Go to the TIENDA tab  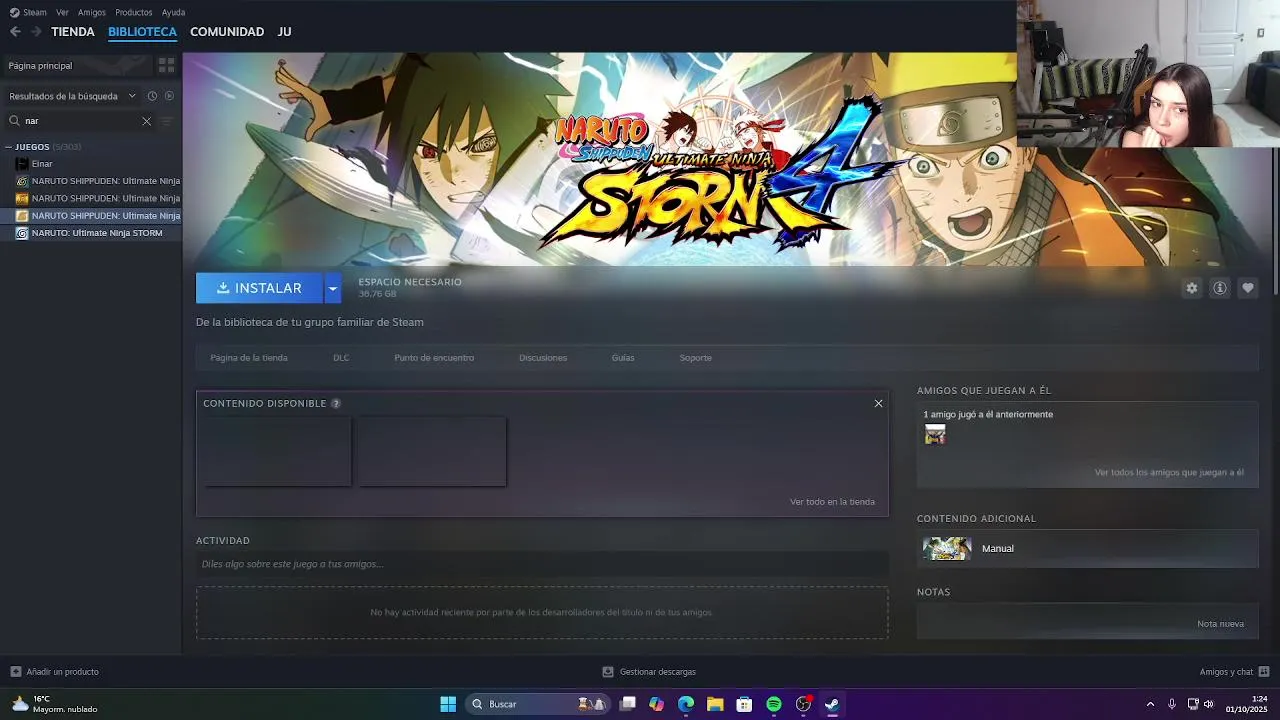click(73, 32)
